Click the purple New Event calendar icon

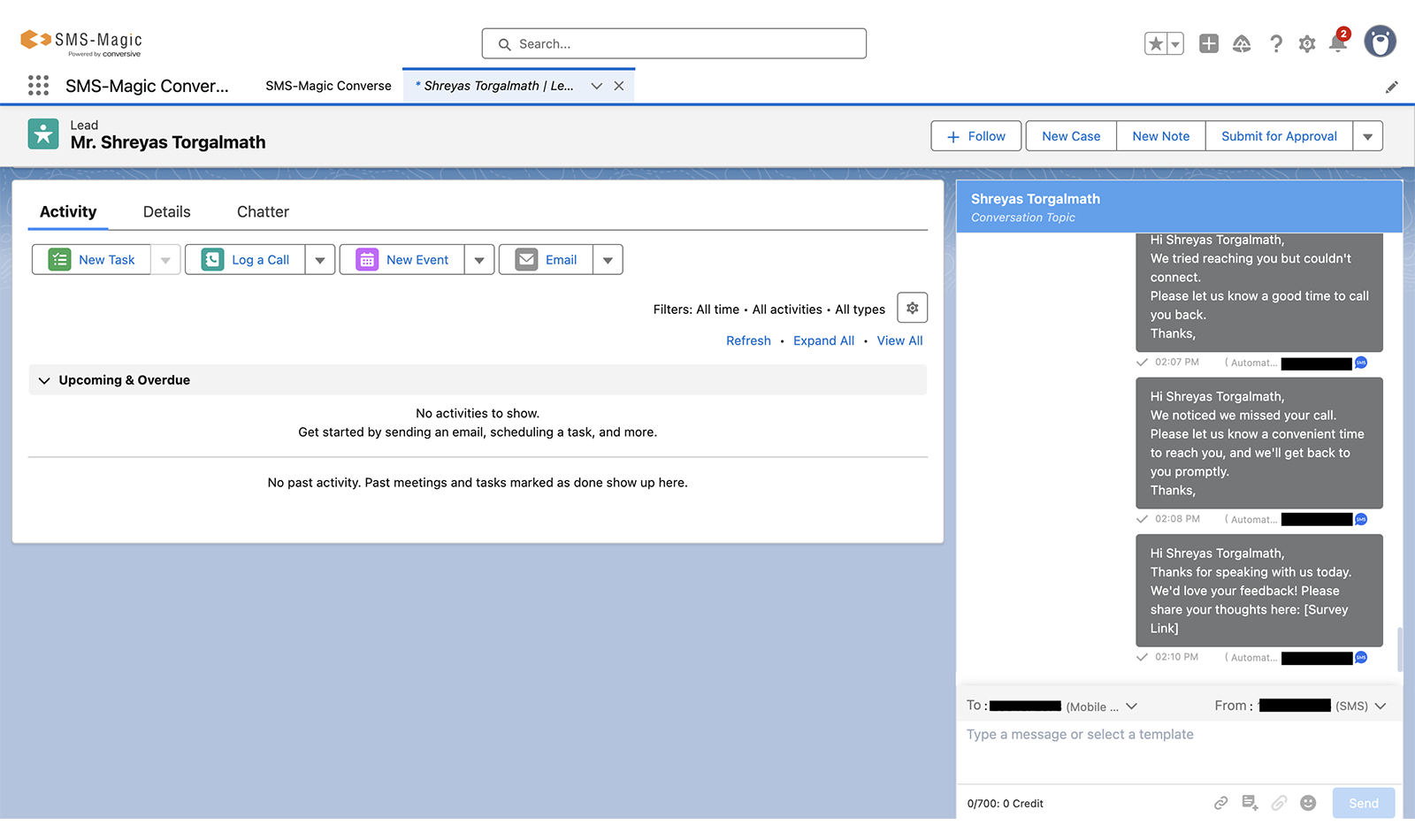click(x=367, y=259)
